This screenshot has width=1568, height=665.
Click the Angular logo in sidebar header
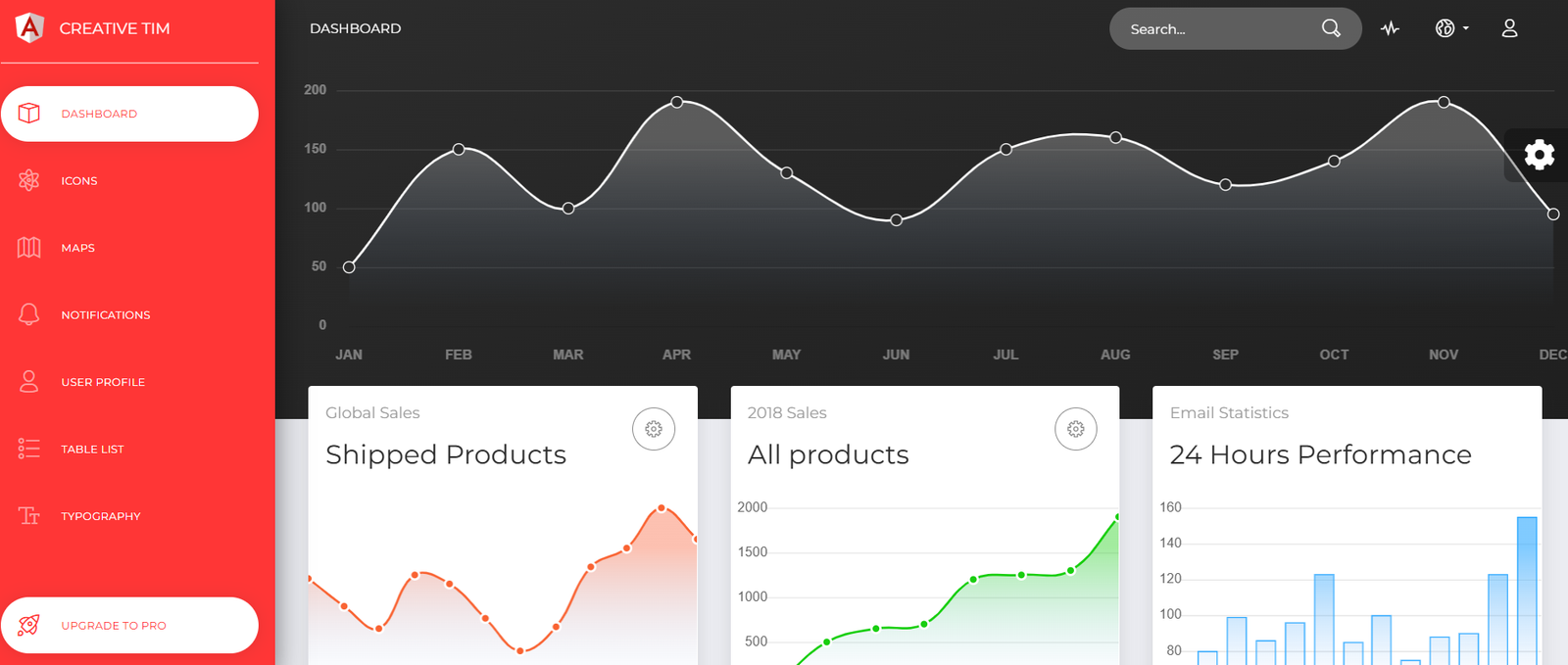(30, 27)
